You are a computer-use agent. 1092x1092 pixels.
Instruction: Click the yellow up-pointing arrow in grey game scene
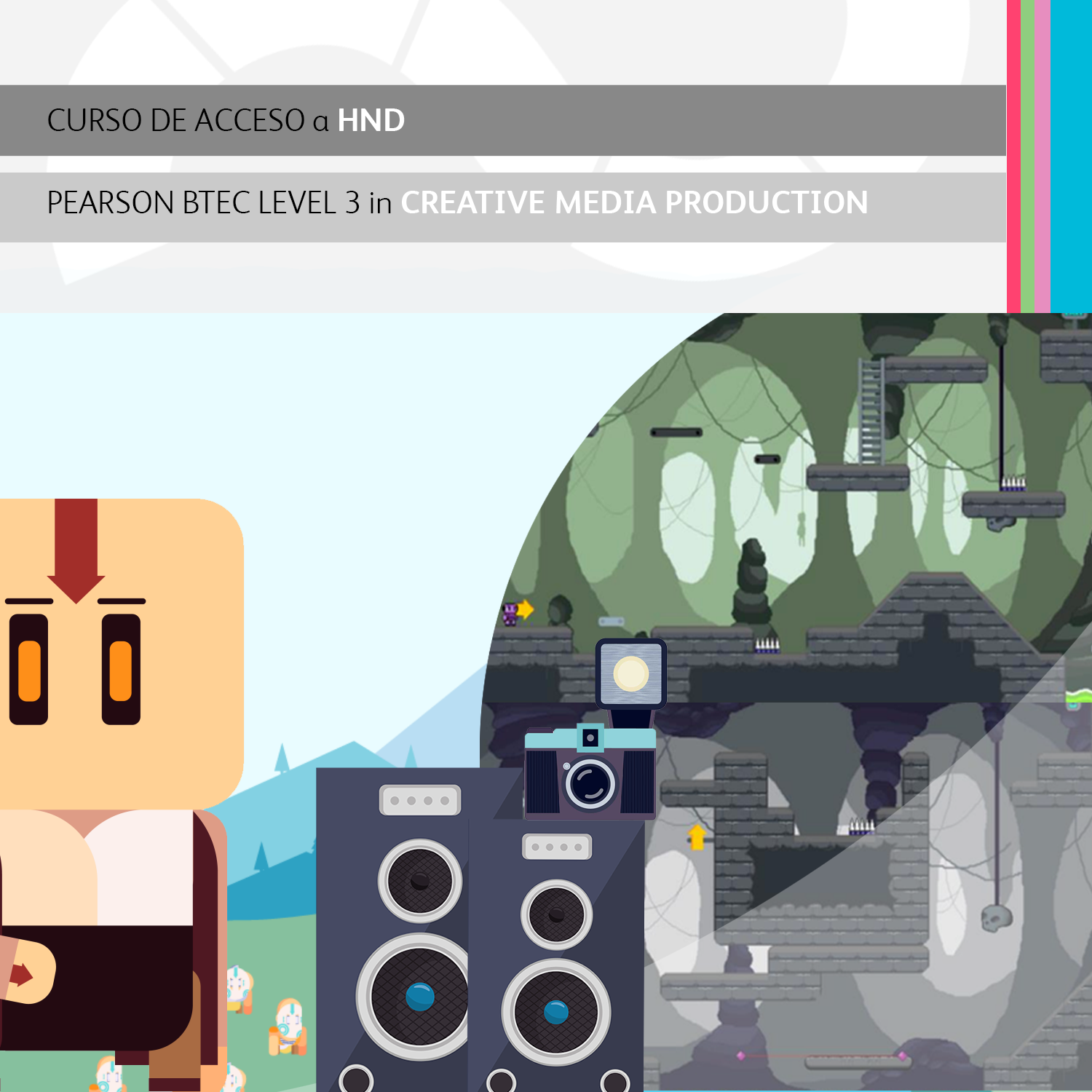point(697,836)
